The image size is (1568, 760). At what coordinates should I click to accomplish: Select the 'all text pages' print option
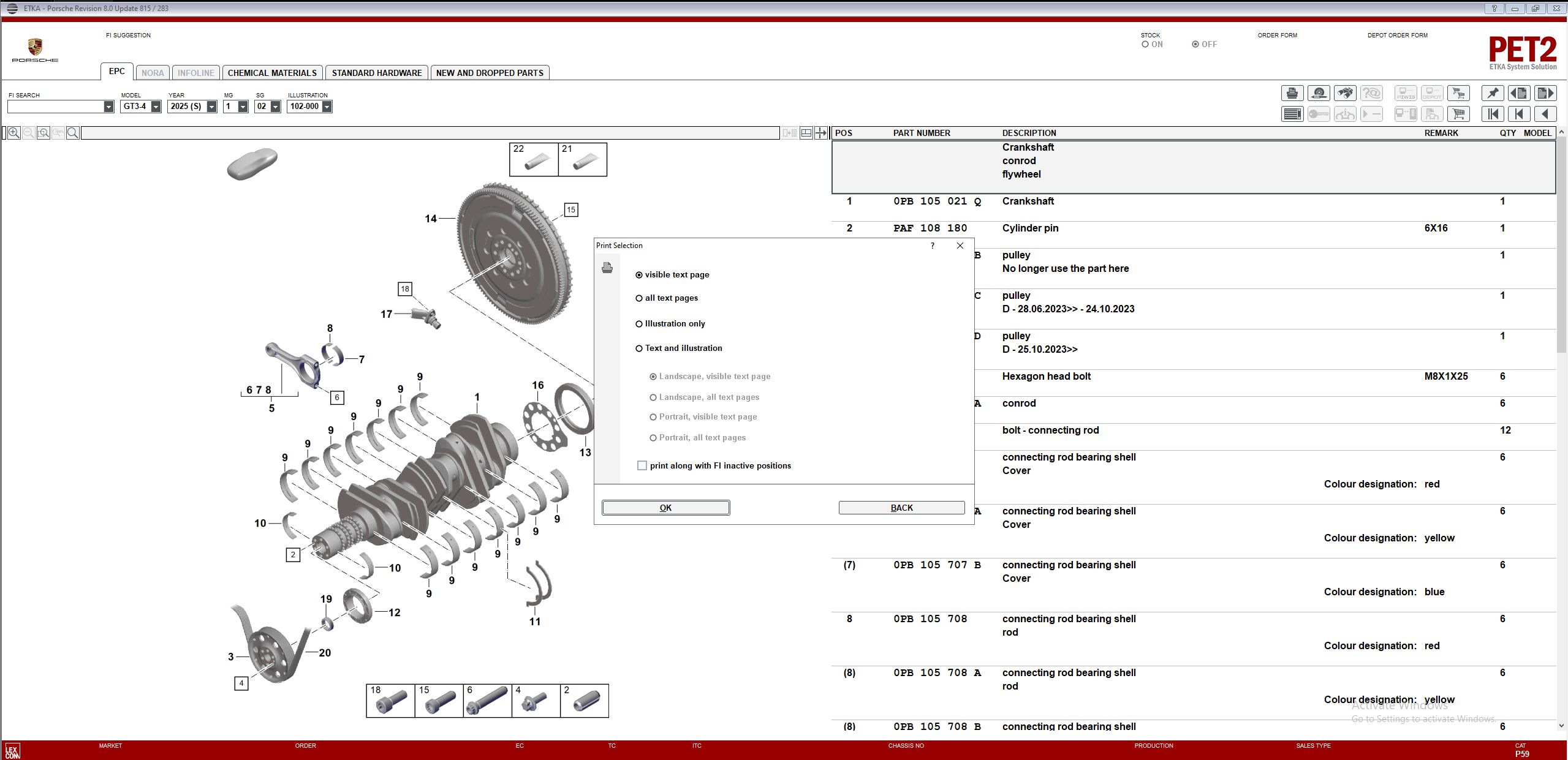pyautogui.click(x=639, y=298)
